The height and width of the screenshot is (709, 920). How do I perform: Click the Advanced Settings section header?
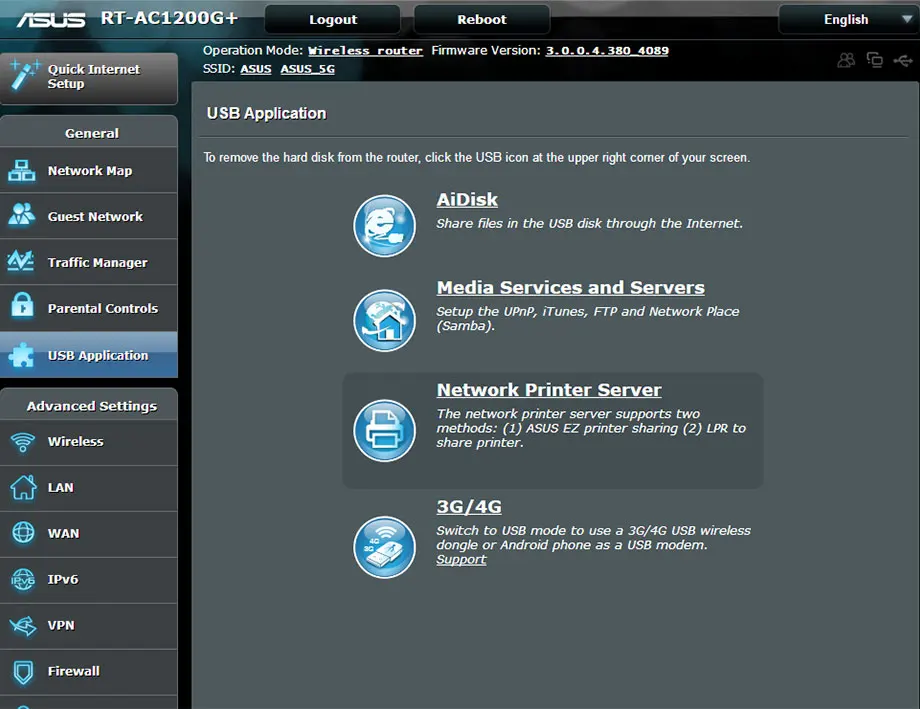click(89, 406)
